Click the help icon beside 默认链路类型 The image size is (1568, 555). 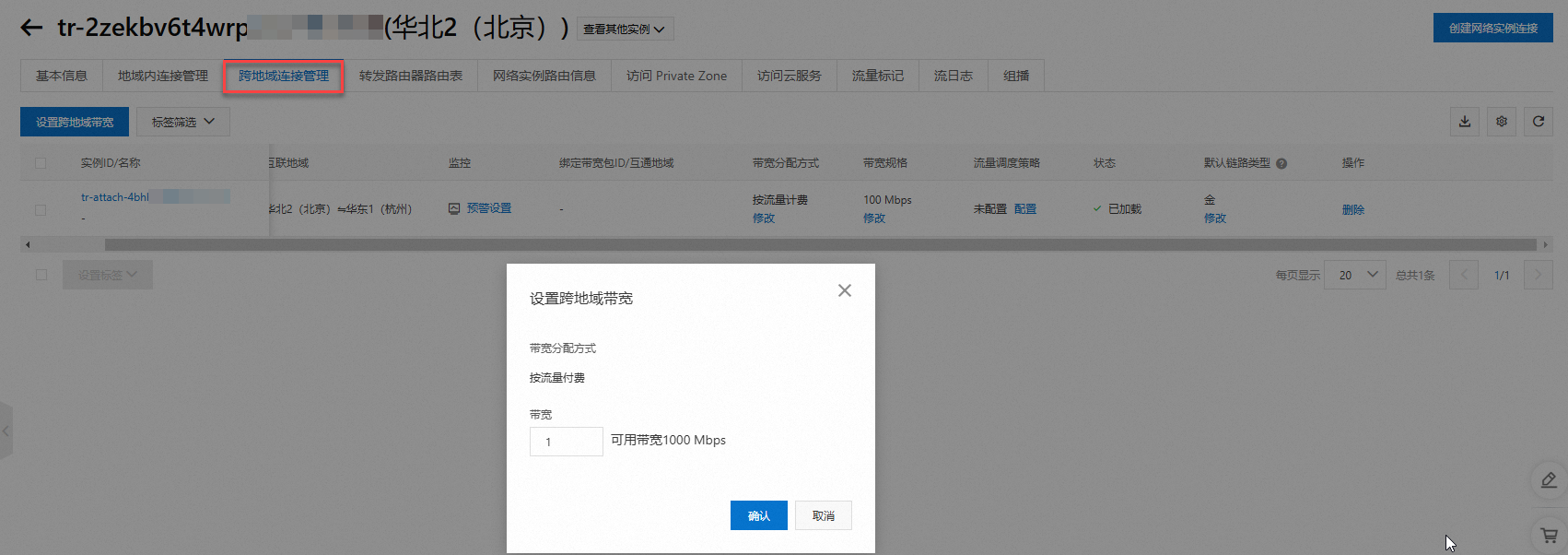tap(1281, 163)
